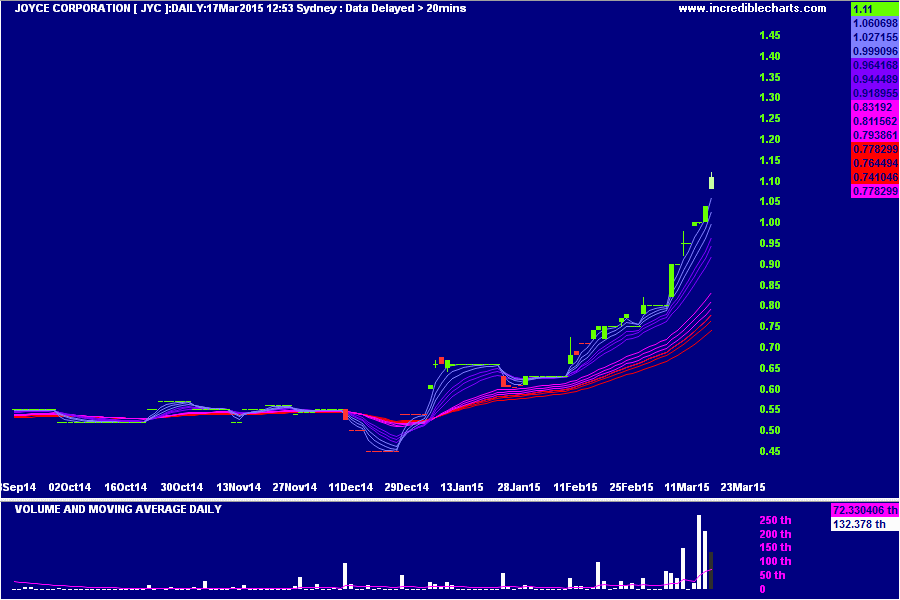Image resolution: width=900 pixels, height=600 pixels.
Task: Click the 29Dec14 date label
Action: [406, 487]
